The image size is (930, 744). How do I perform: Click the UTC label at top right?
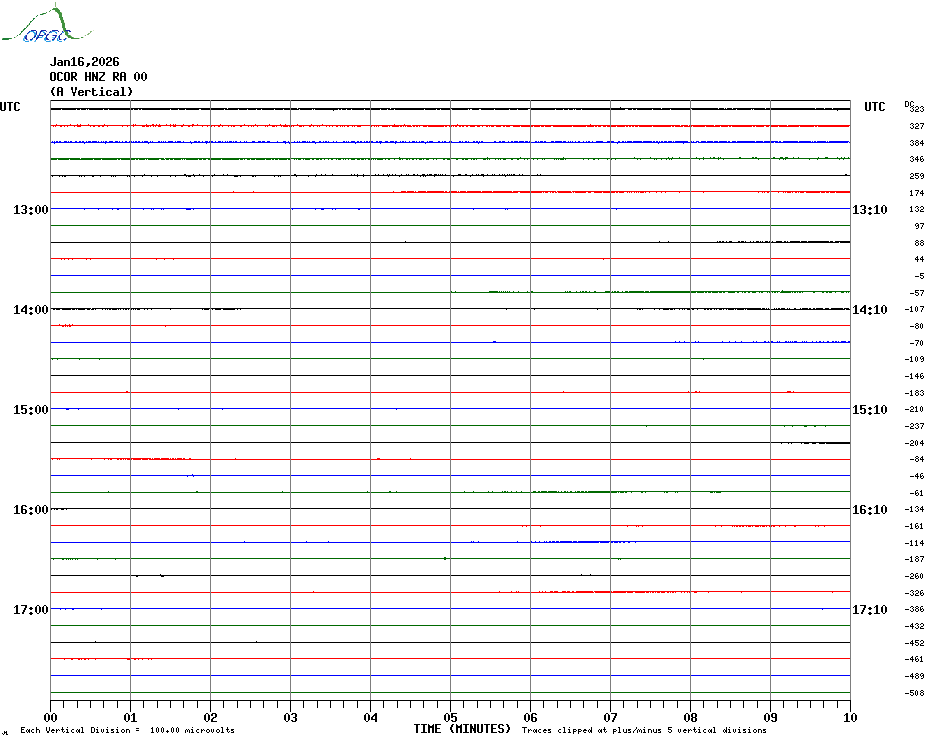click(x=874, y=107)
